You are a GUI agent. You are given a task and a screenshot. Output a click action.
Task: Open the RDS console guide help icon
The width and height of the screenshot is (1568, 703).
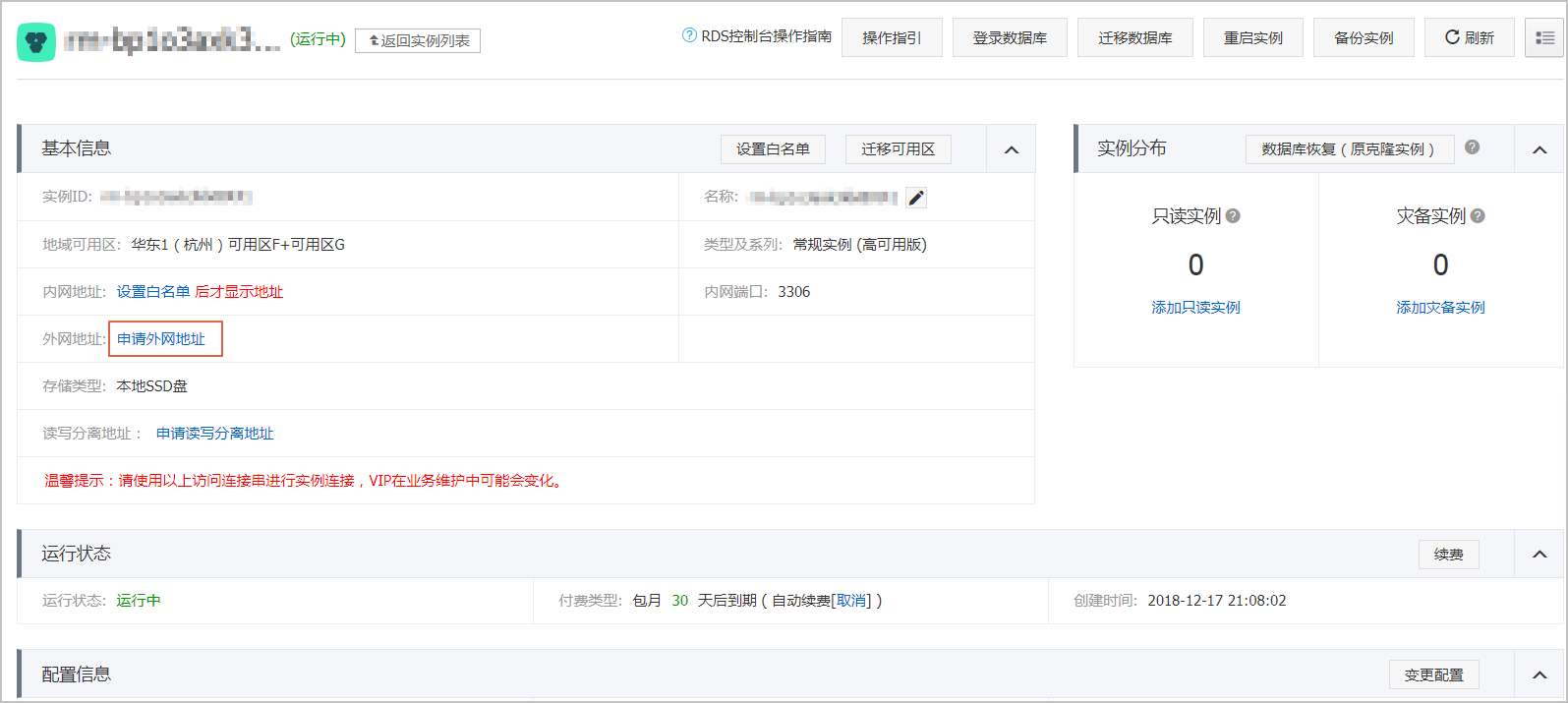coord(689,35)
